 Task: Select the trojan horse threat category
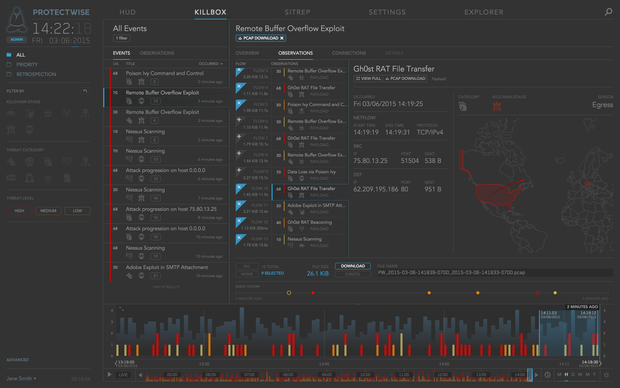pyautogui.click(x=48, y=162)
